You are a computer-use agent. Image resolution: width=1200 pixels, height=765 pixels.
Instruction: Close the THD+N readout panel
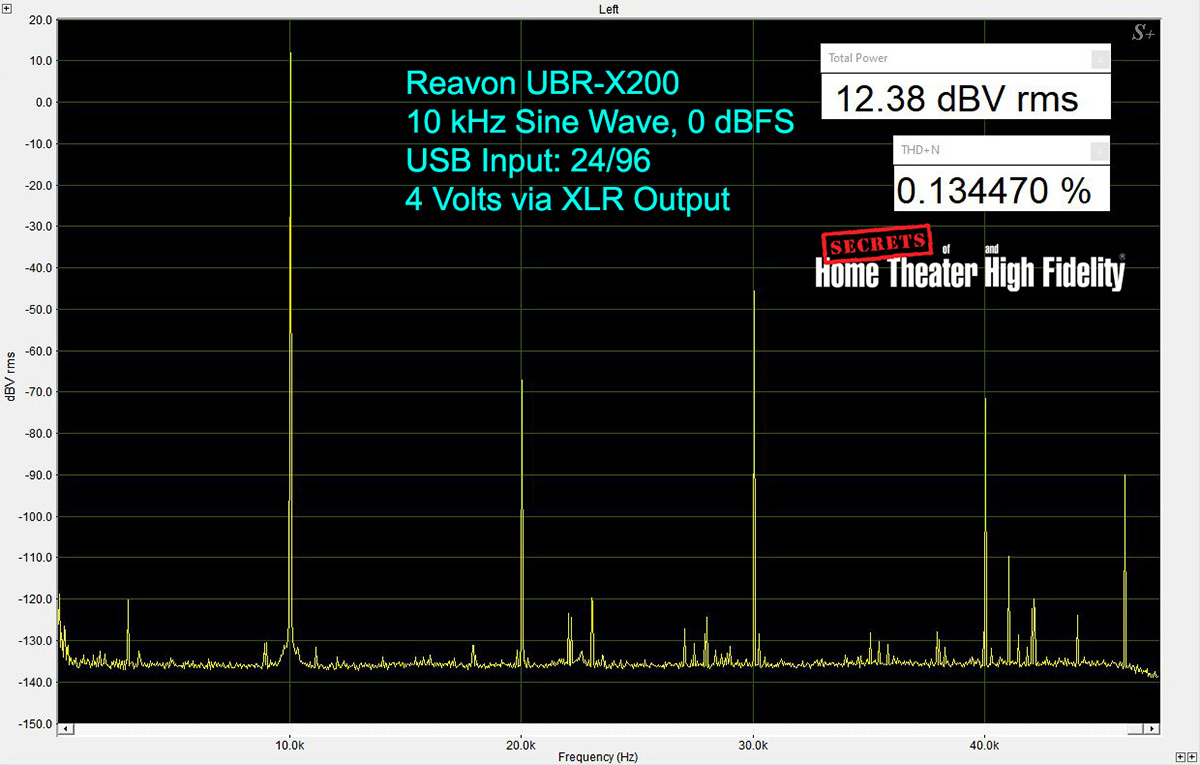point(1099,151)
